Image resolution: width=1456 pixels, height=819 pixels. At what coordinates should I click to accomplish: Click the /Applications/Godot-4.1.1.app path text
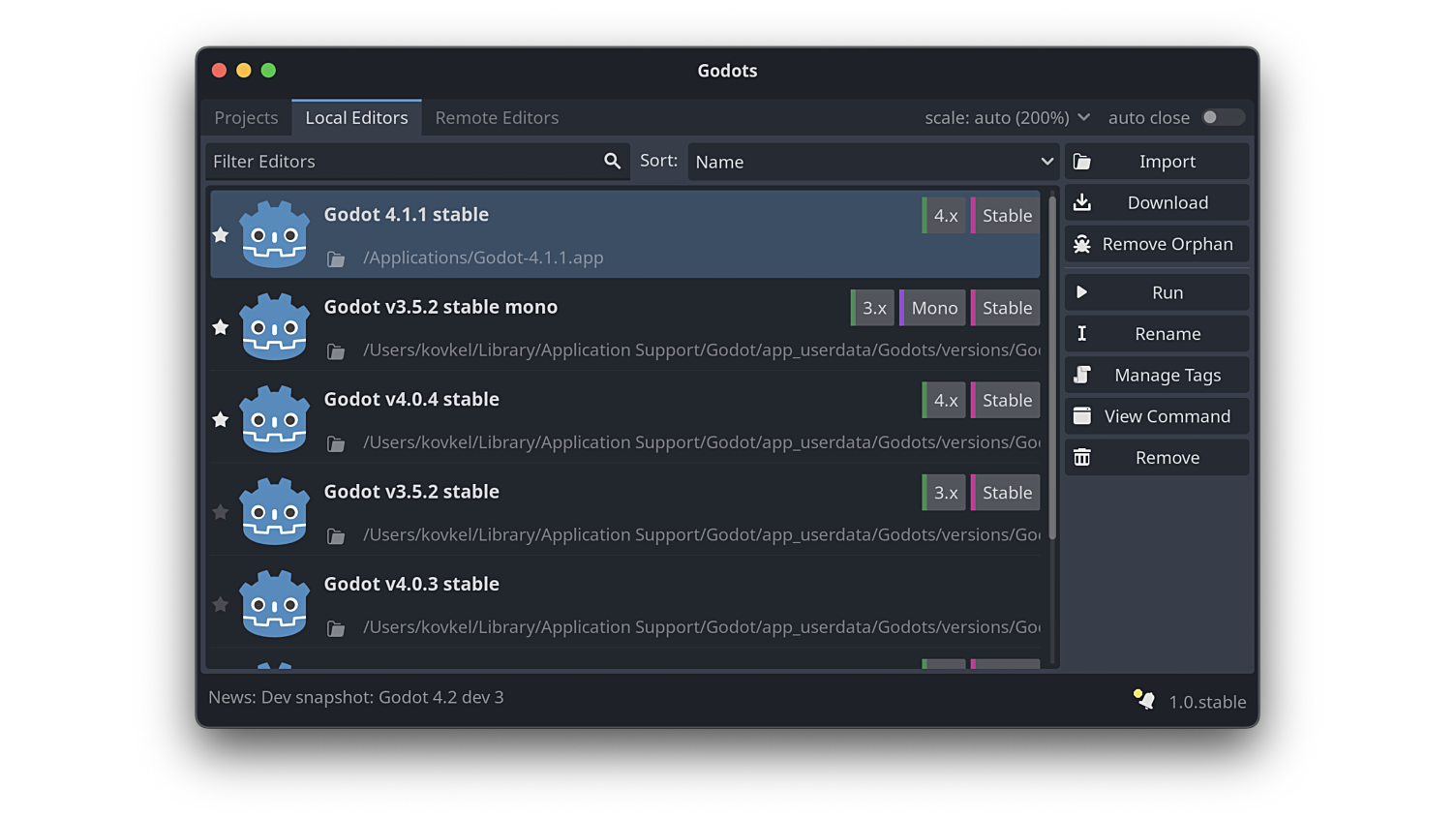click(x=483, y=258)
